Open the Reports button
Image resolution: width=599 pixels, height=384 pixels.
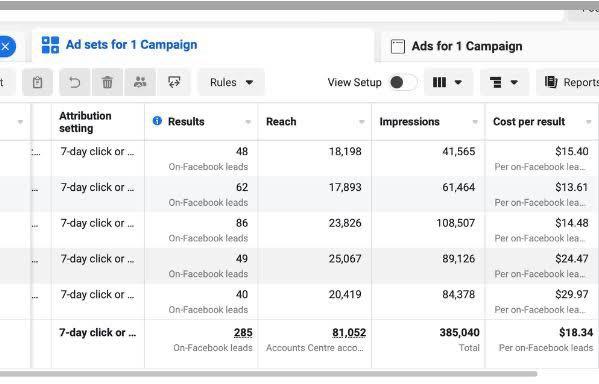tap(568, 82)
